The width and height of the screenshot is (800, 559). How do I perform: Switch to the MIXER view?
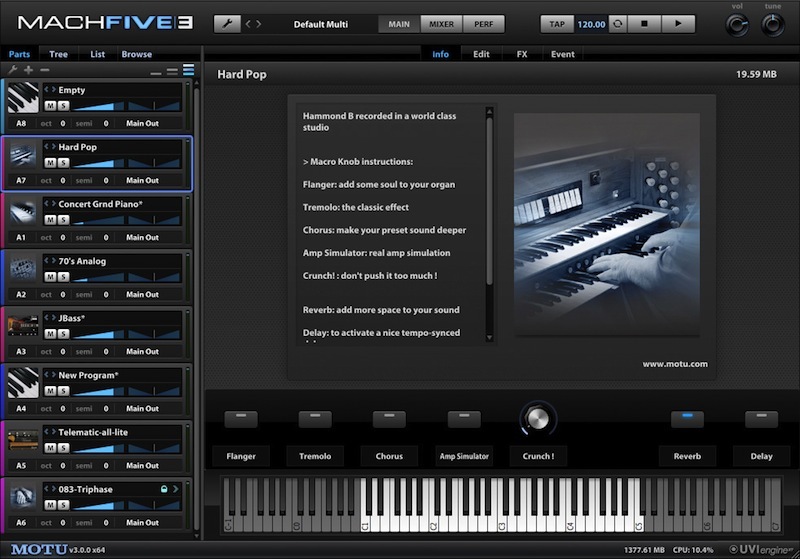441,24
